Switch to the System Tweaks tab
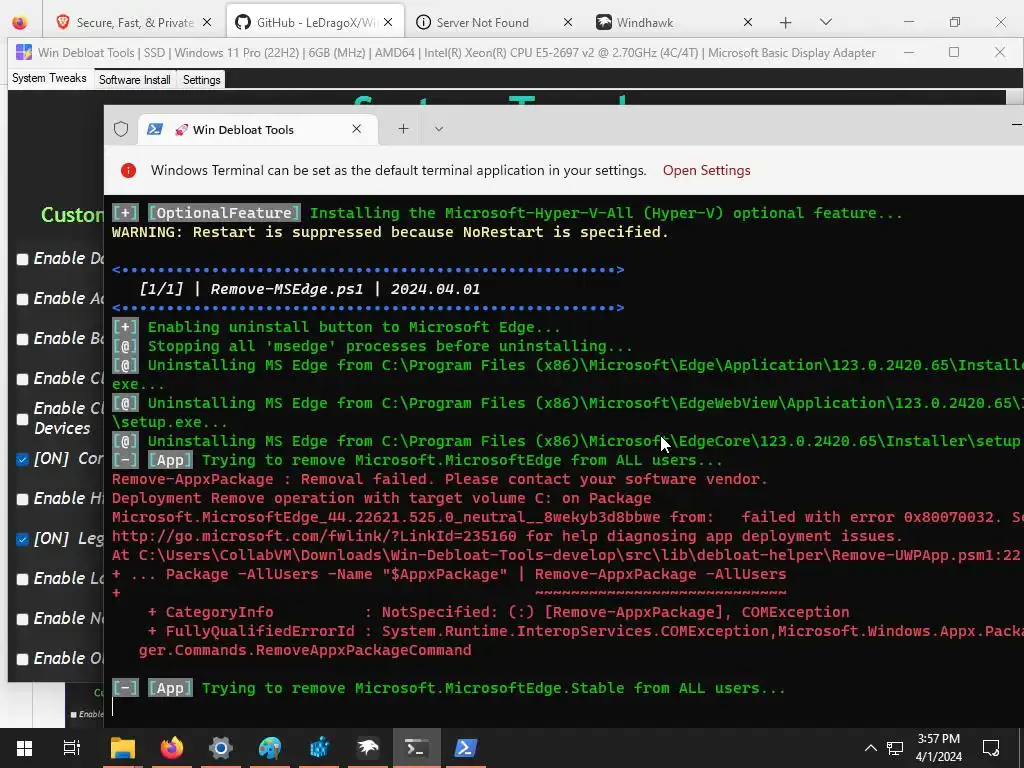 point(49,78)
